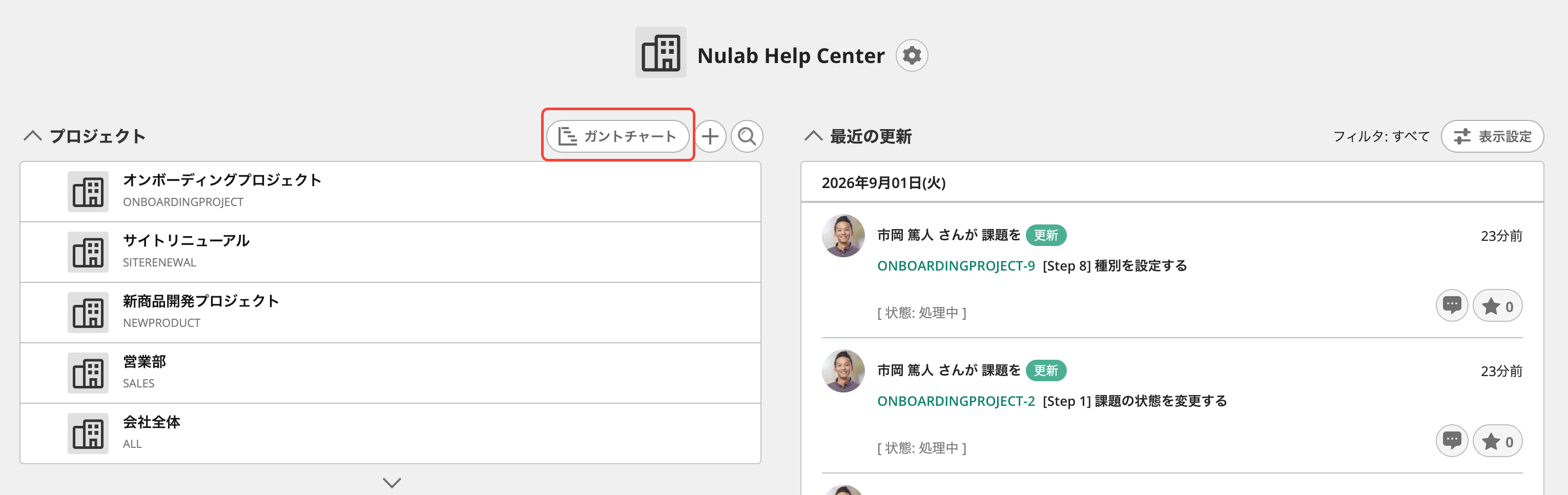1568x495 pixels.
Task: Star the ONBOARDINGPROJECT-2 update
Action: [x=1497, y=441]
